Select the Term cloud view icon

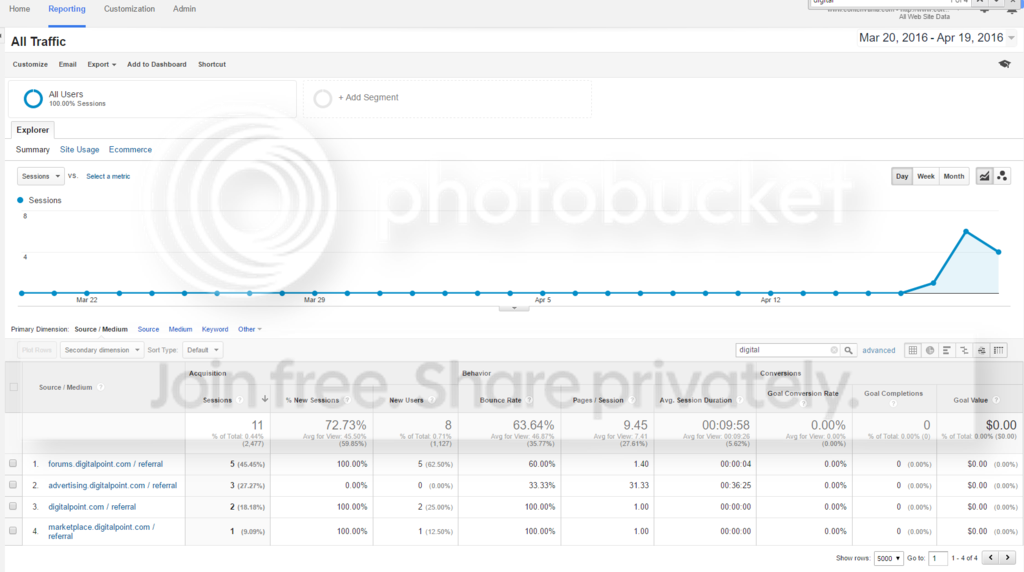982,351
